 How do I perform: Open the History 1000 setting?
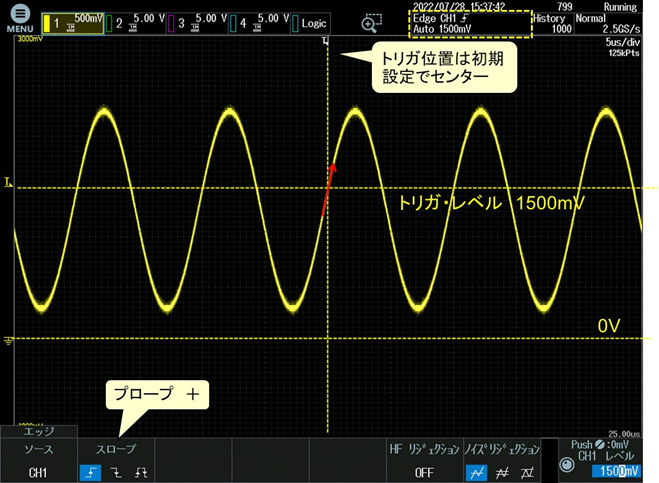pos(553,24)
